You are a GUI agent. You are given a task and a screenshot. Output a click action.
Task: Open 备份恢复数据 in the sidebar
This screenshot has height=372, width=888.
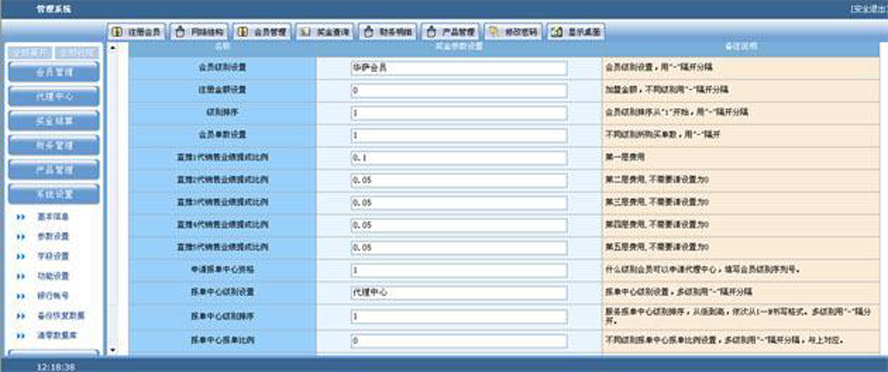[x=61, y=315]
